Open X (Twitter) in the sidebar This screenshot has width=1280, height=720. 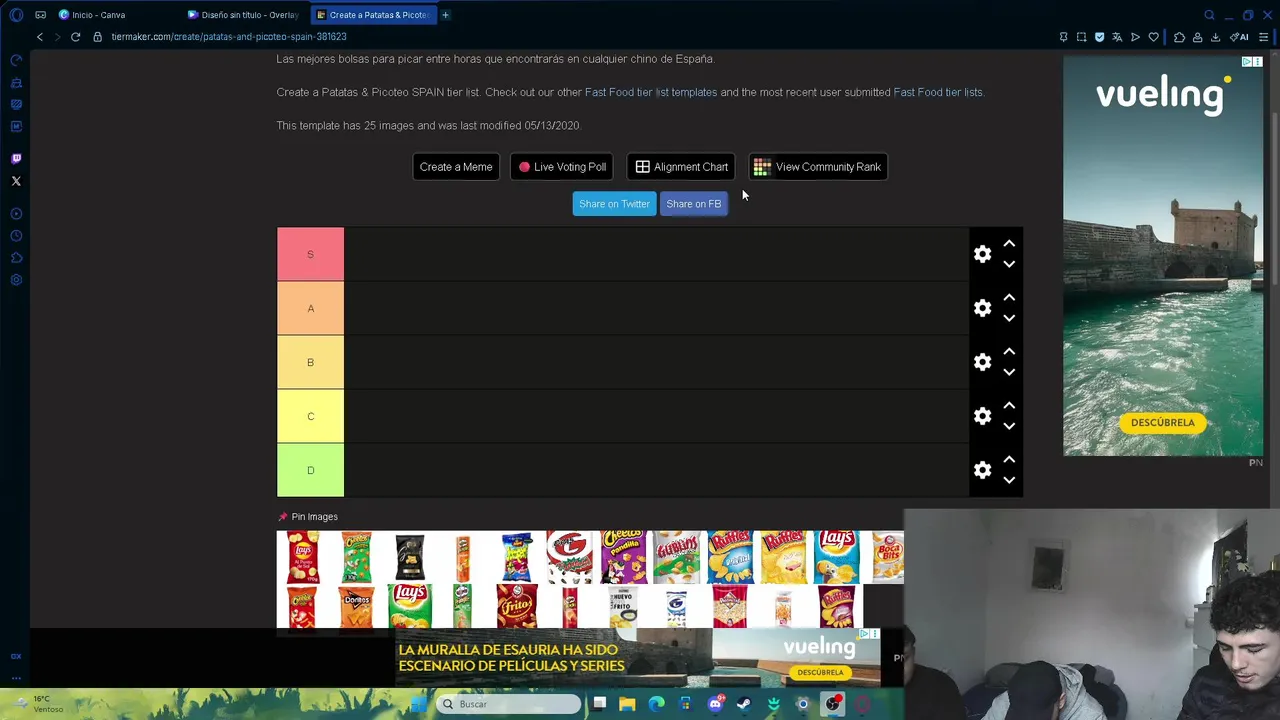click(16, 181)
